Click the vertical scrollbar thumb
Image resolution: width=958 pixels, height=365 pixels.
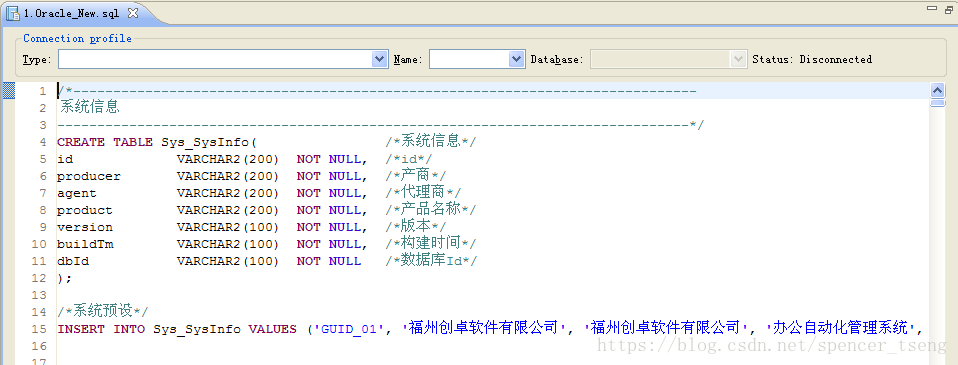click(x=938, y=103)
